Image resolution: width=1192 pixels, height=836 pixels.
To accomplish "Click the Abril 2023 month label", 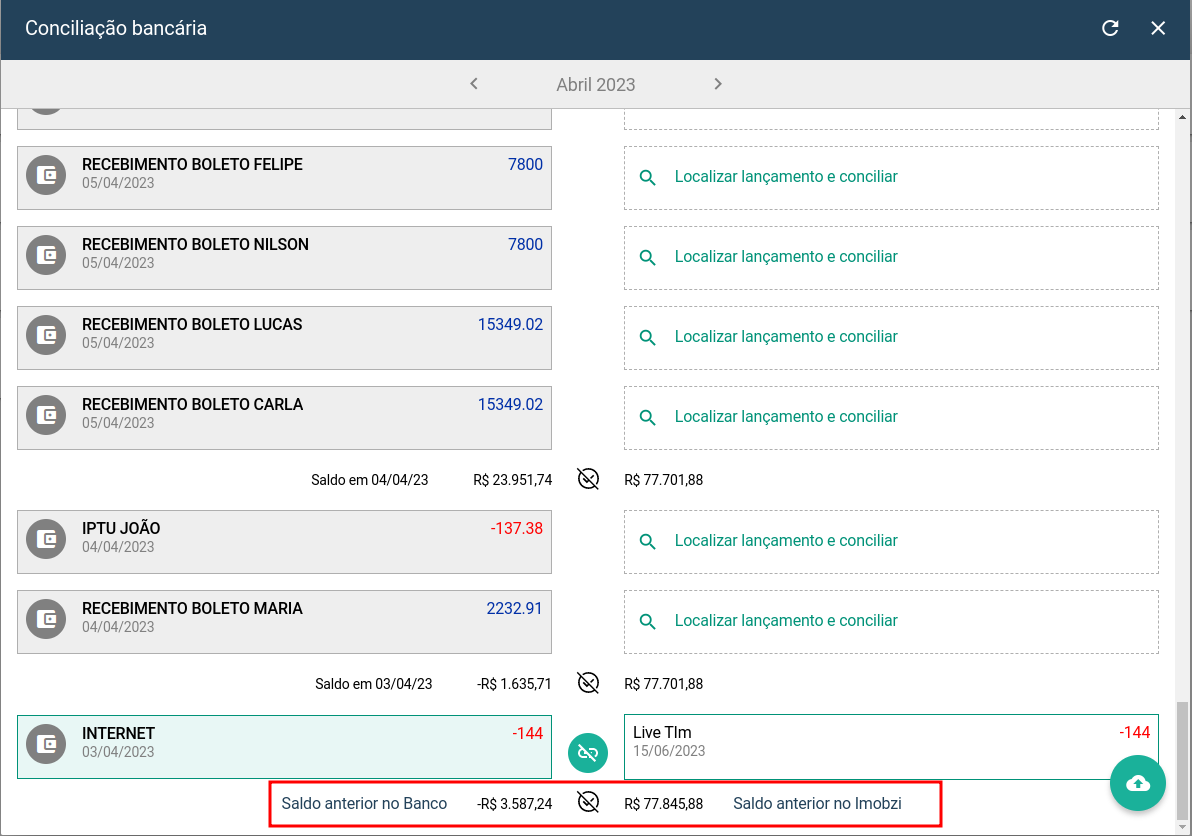I will click(x=595, y=84).
